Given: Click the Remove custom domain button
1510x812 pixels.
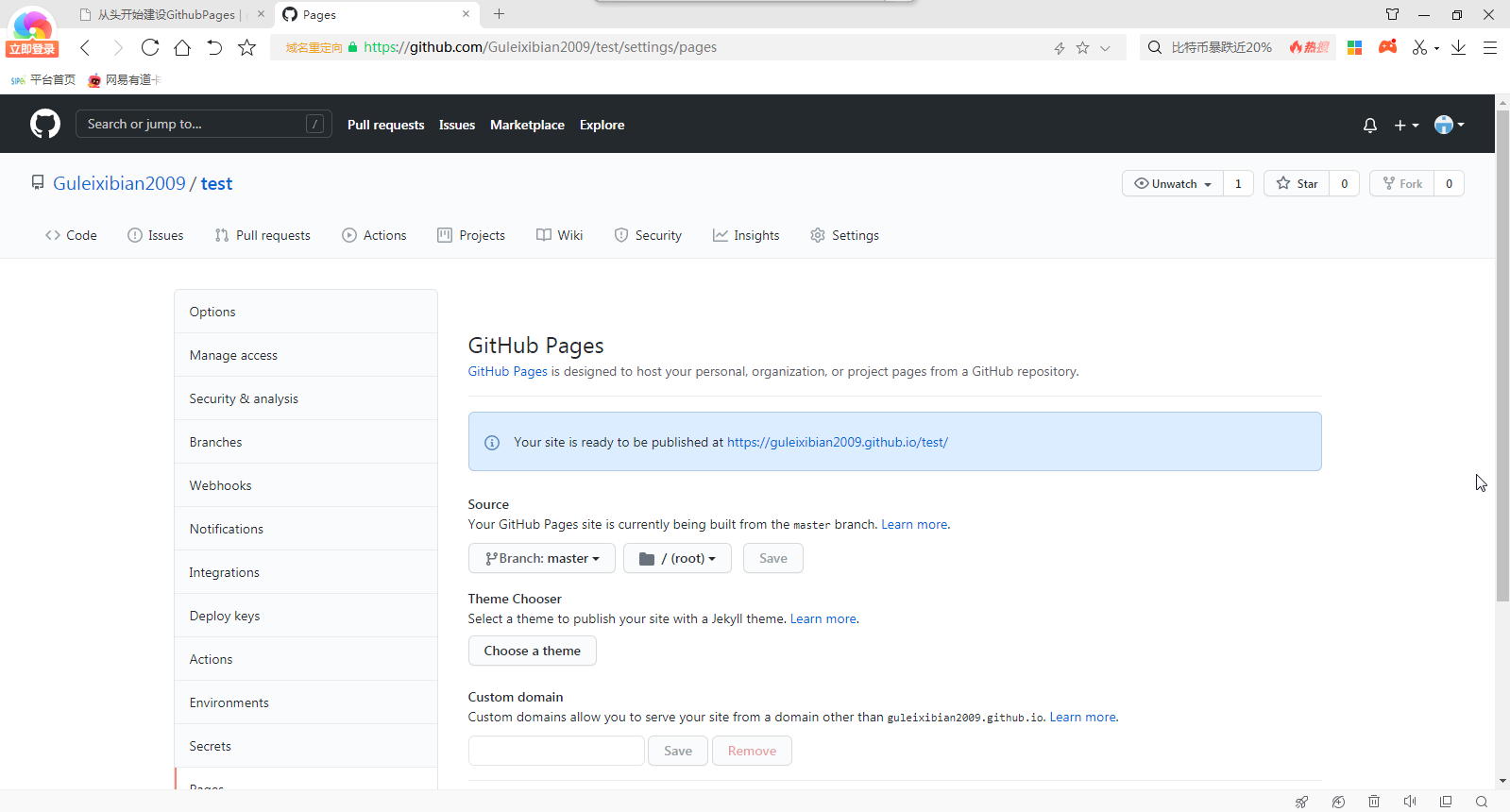Looking at the screenshot, I should click(752, 751).
